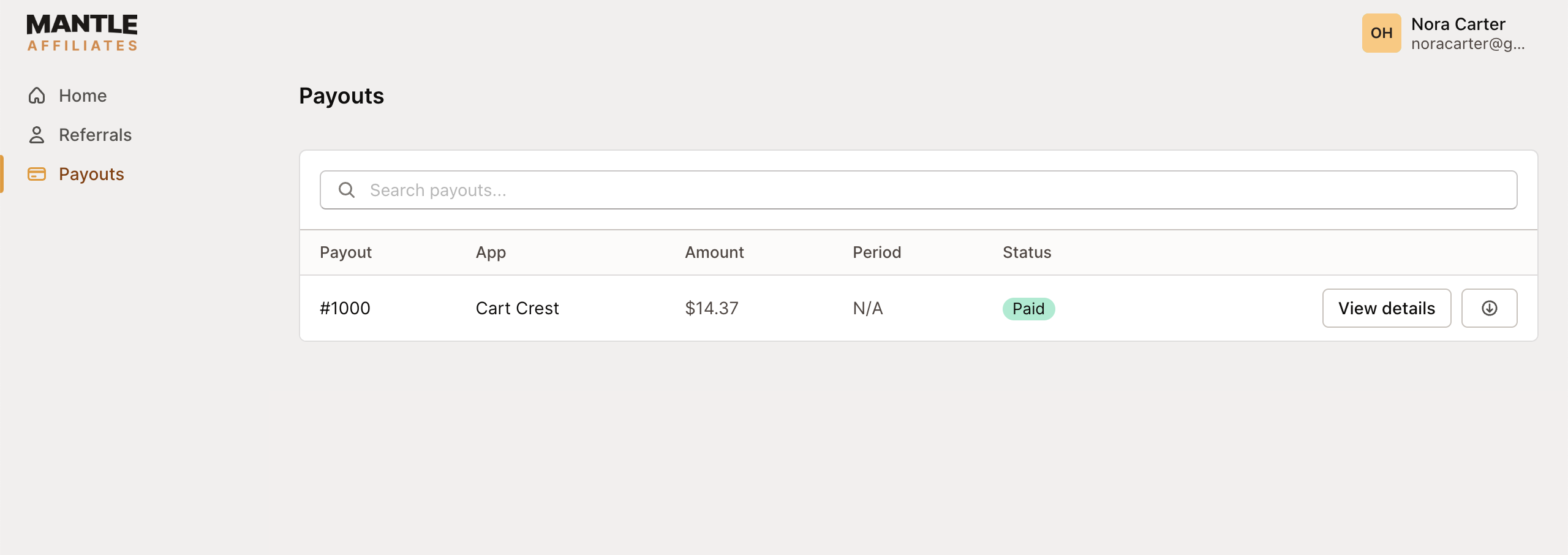Download payout #1000 using the download icon

pos(1489,308)
